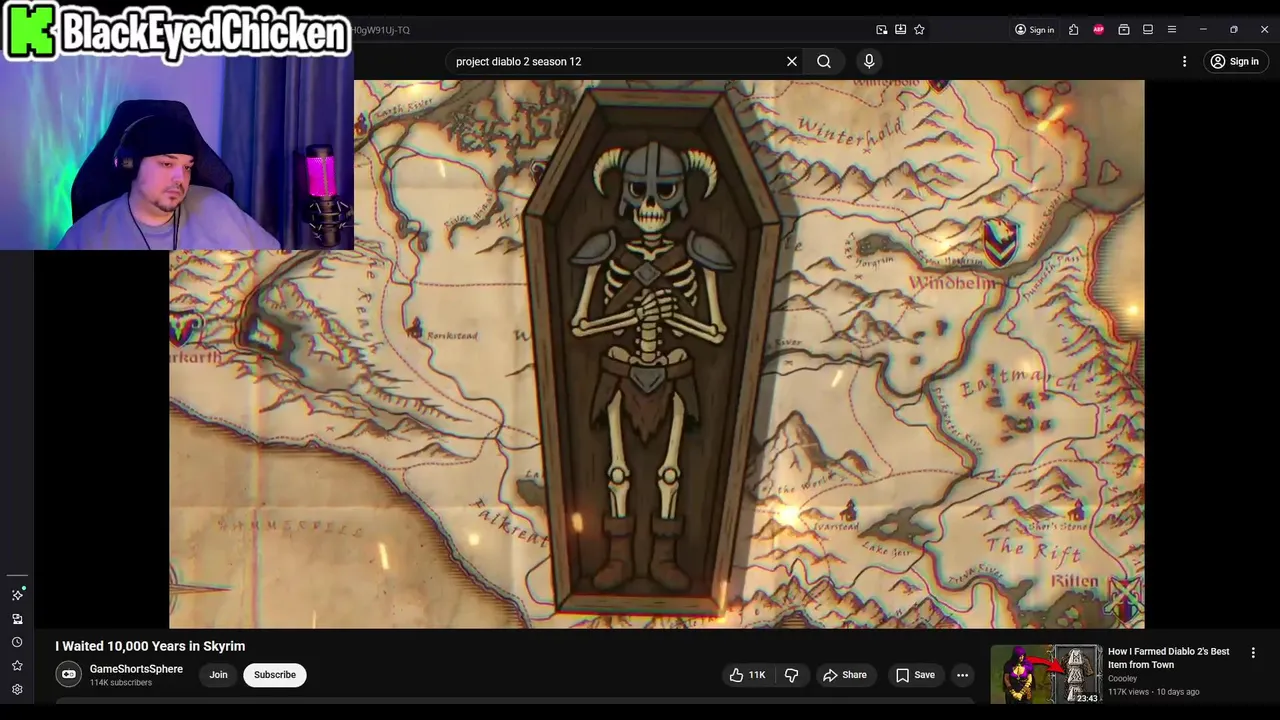Minimize the browser window

(1203, 30)
